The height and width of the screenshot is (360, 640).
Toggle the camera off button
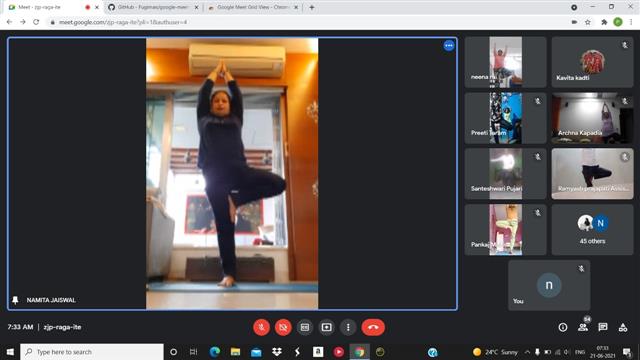(x=283, y=327)
